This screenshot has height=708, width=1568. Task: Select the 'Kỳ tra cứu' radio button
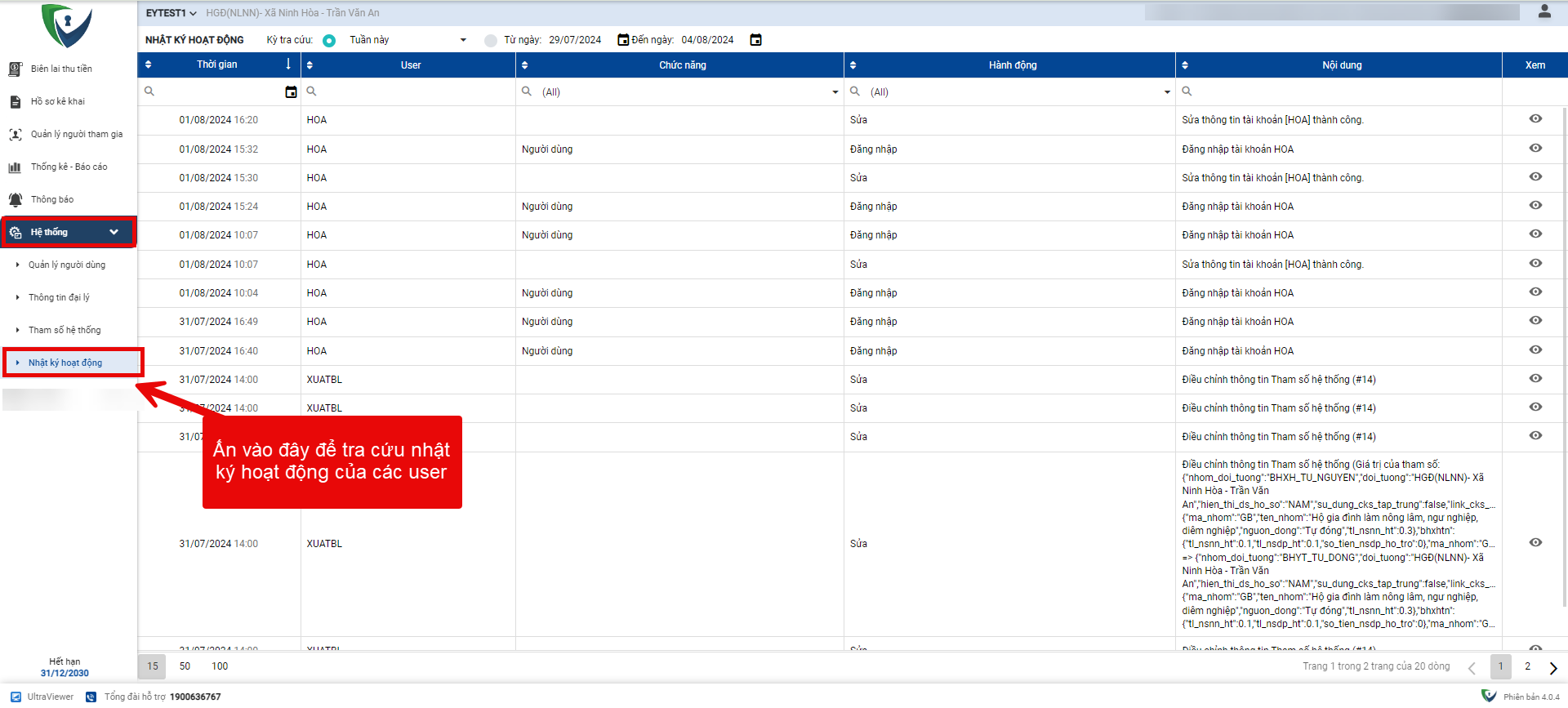coord(329,41)
